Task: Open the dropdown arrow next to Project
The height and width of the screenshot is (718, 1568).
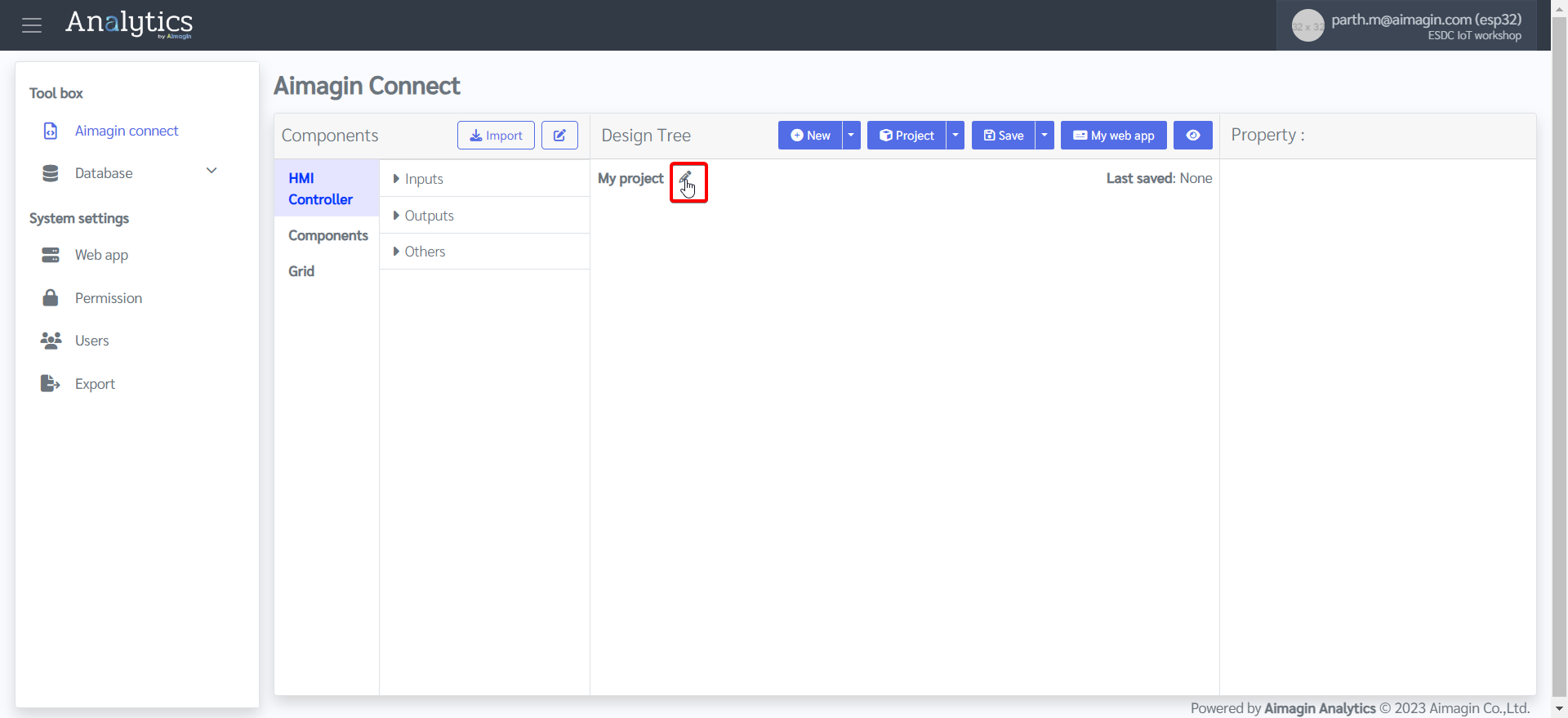Action: [x=955, y=136]
